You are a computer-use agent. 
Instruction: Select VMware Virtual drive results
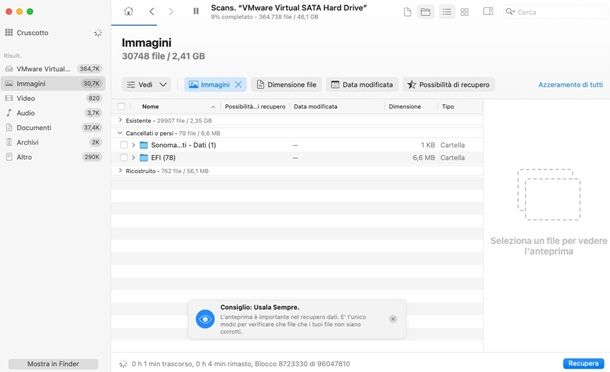[x=53, y=69]
